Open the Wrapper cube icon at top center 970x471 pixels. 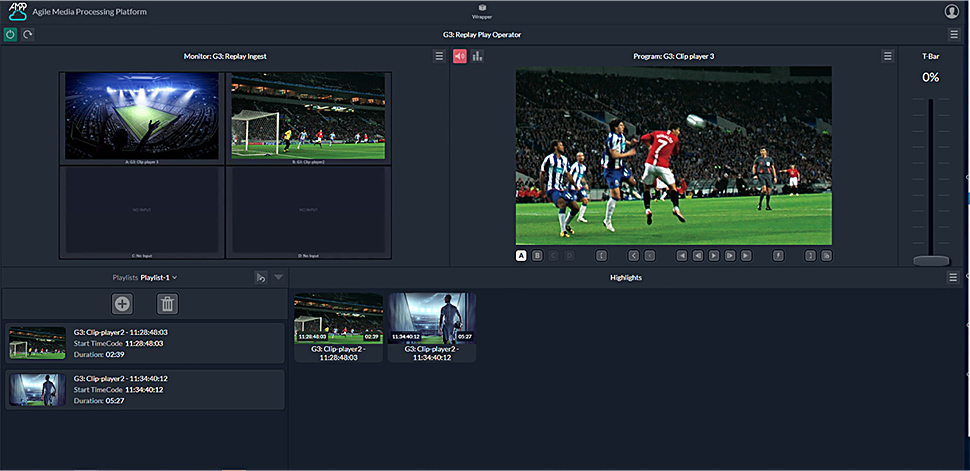point(482,7)
